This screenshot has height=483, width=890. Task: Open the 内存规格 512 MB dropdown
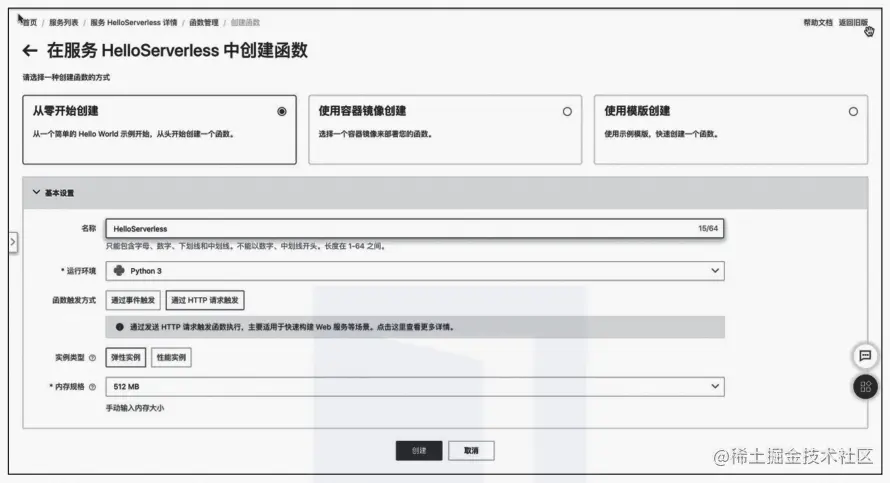(x=415, y=387)
